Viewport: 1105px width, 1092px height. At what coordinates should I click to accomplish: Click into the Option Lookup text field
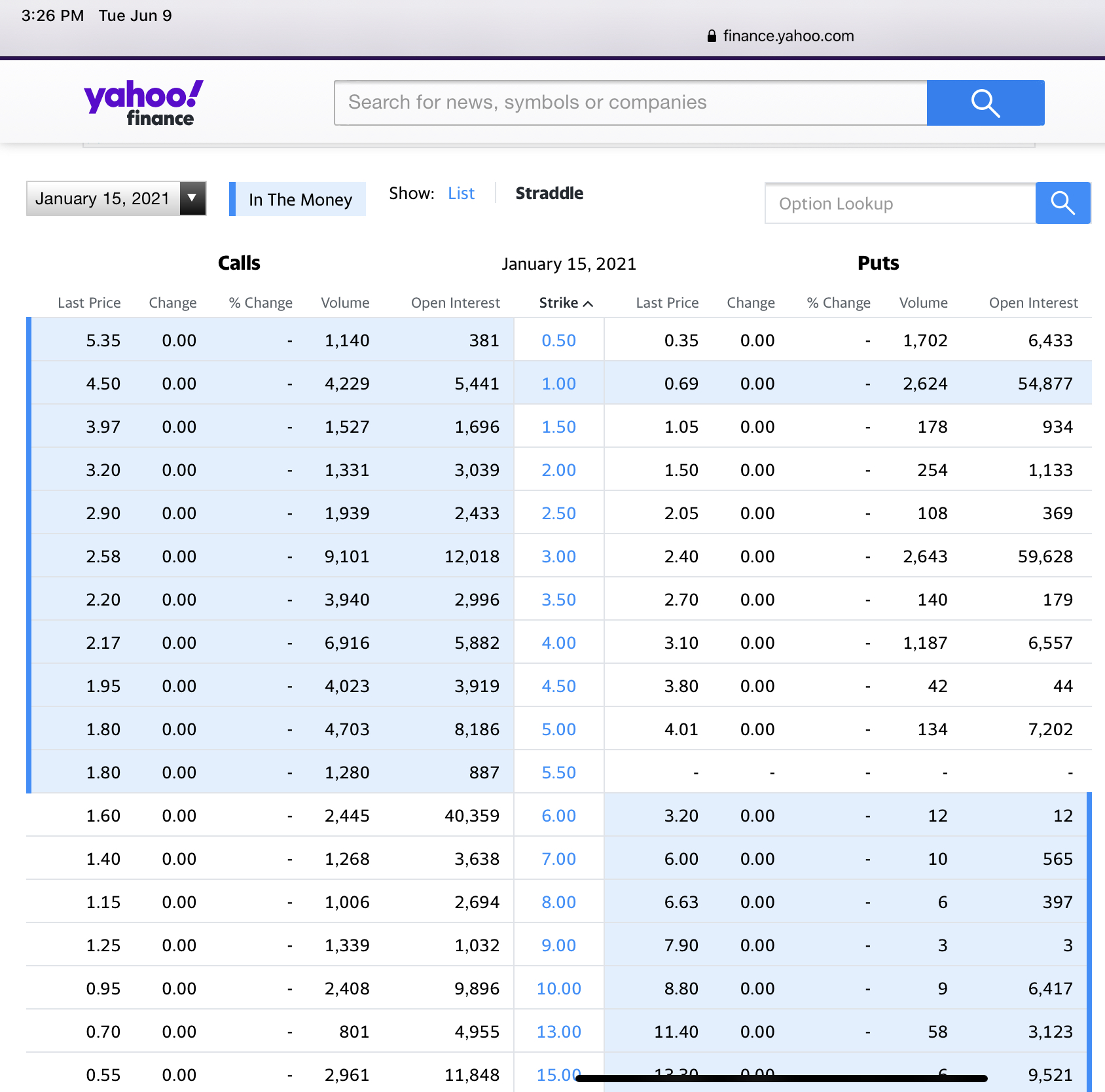click(x=900, y=204)
